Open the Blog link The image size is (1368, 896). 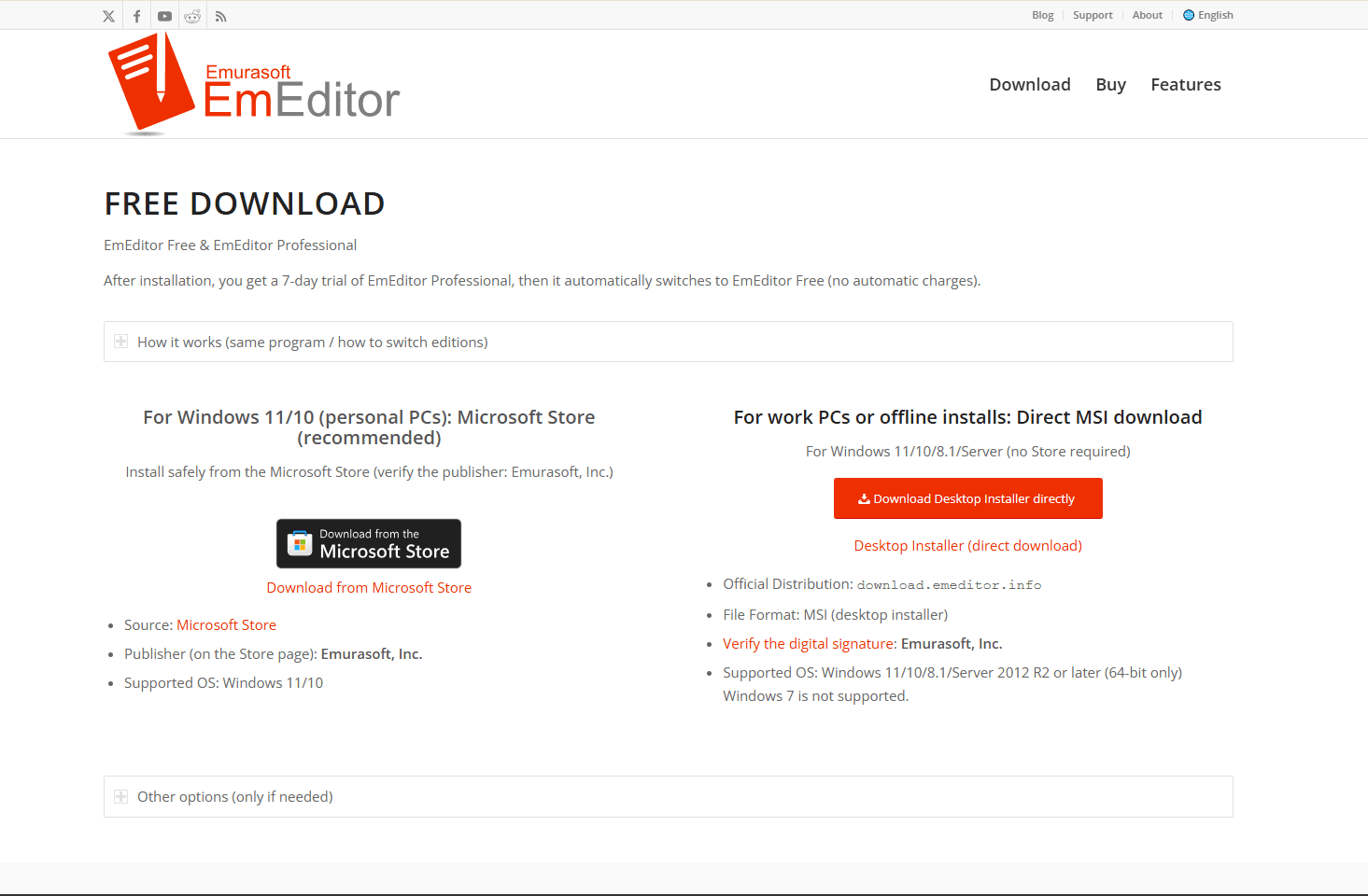click(1042, 15)
